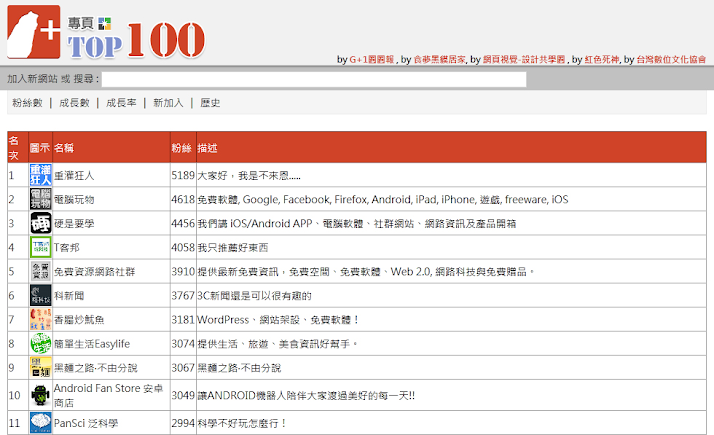
Task: Select the name 電腦玩物 in the table
Action: [x=74, y=200]
